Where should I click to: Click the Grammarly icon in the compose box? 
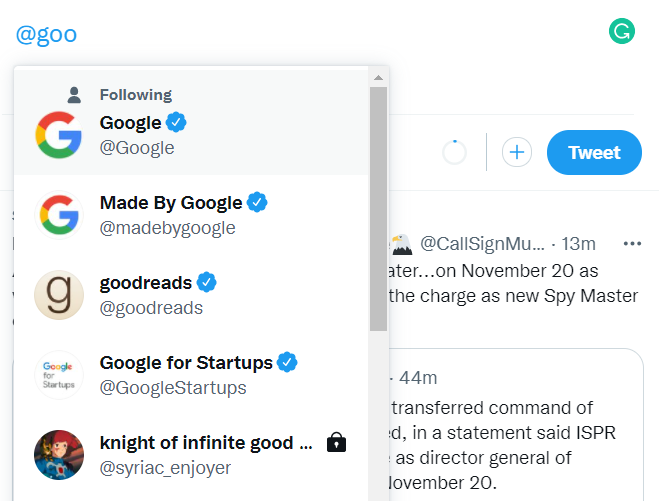tap(622, 31)
